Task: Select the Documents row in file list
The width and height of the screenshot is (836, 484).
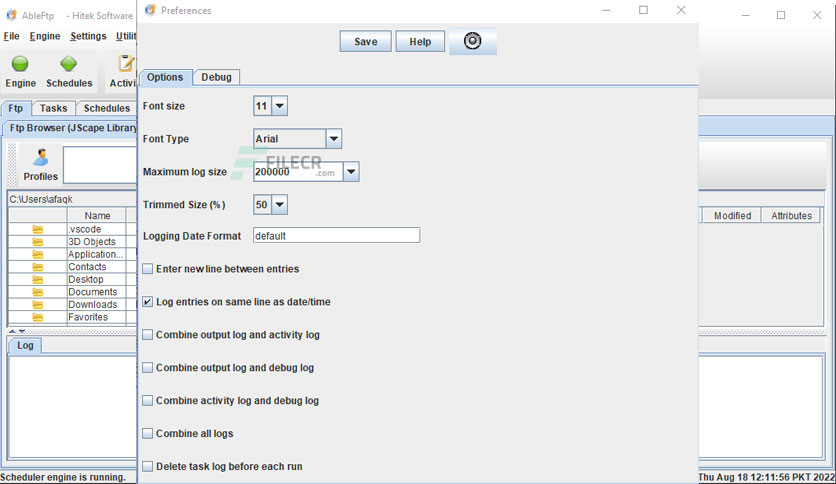Action: click(x=72, y=292)
